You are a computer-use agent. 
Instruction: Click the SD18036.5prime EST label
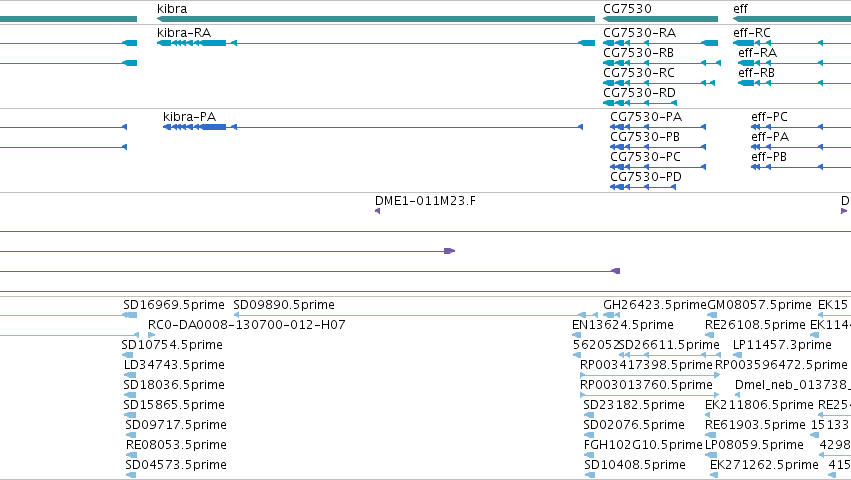pos(174,385)
